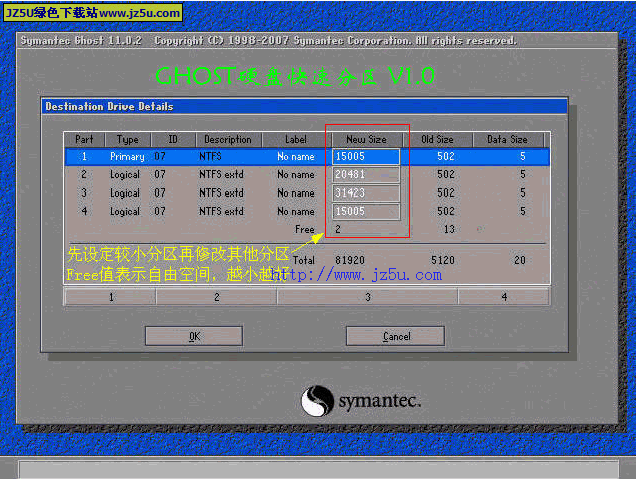Click the Old Size column header
The image size is (636, 479).
coord(437,140)
